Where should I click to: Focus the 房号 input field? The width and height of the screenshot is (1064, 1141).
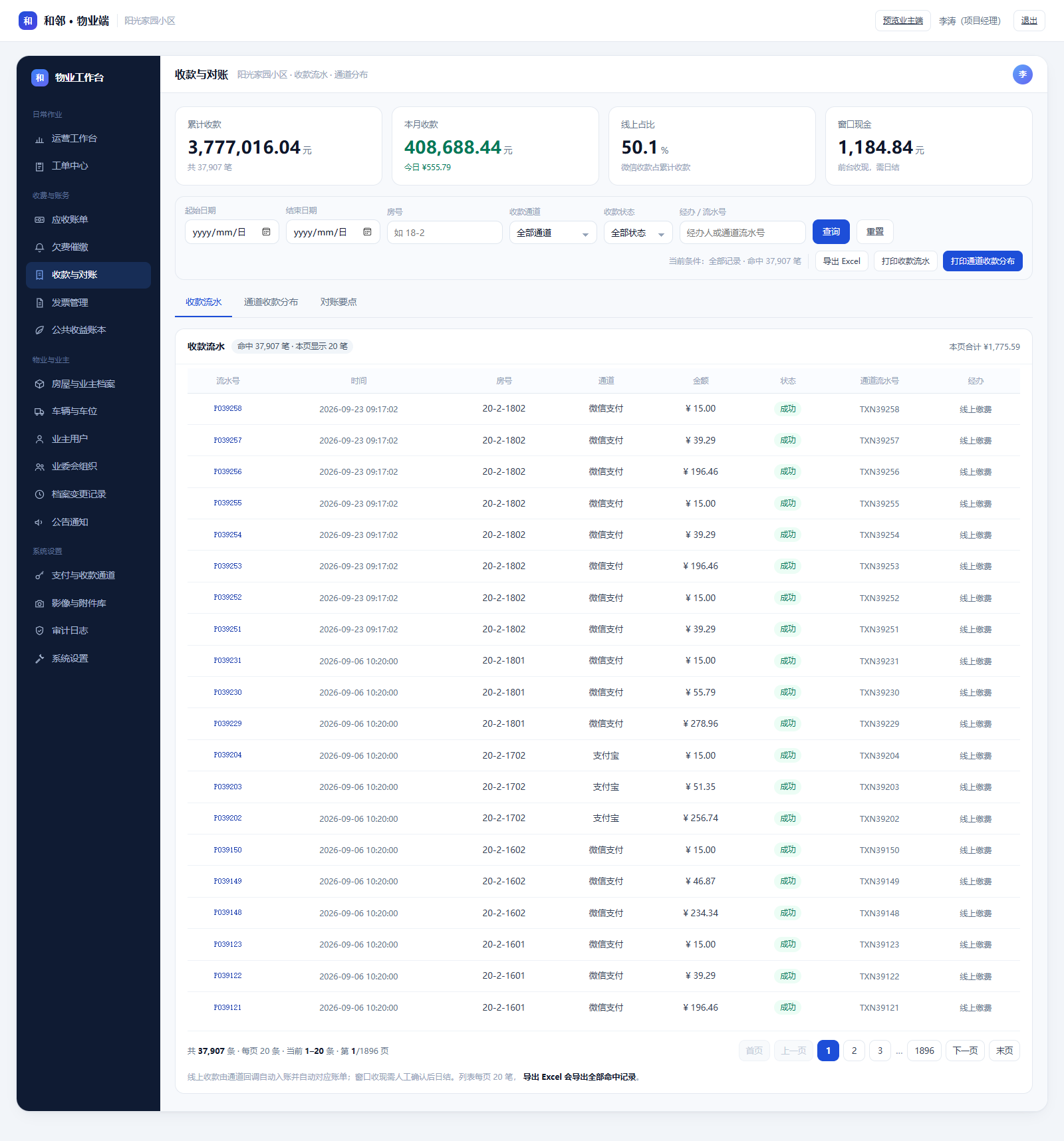coord(444,233)
